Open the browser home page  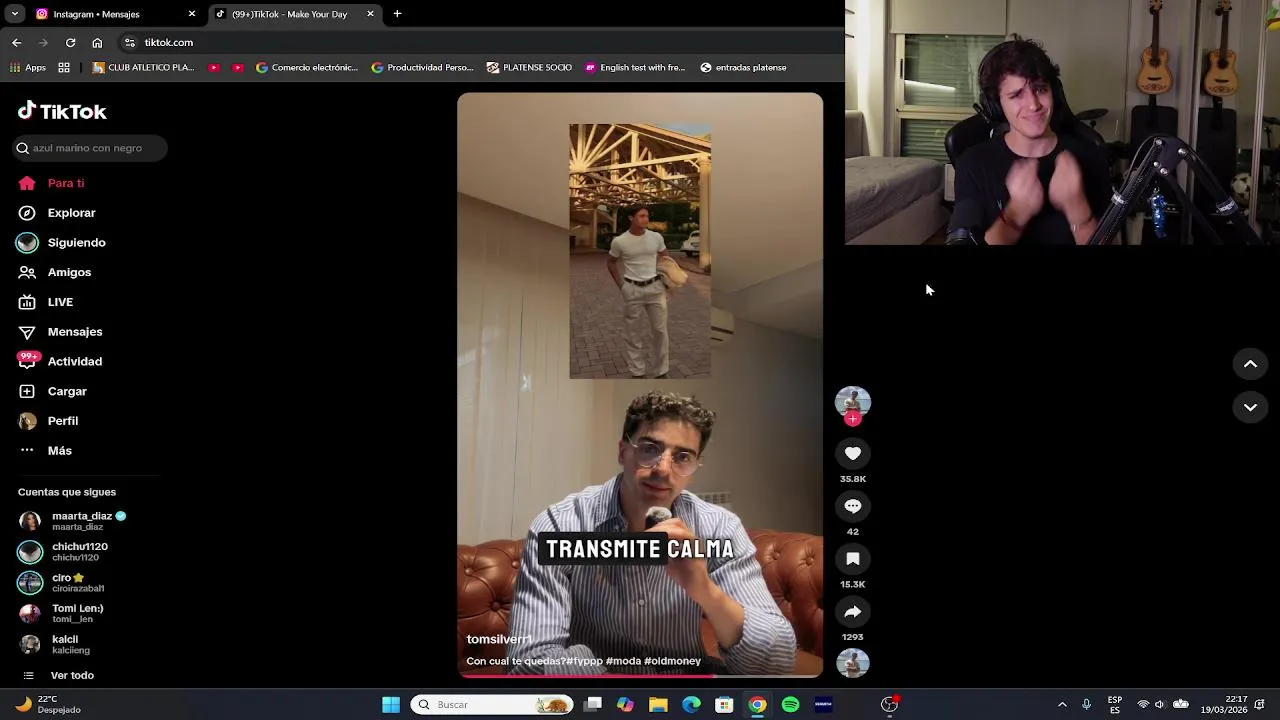[97, 43]
